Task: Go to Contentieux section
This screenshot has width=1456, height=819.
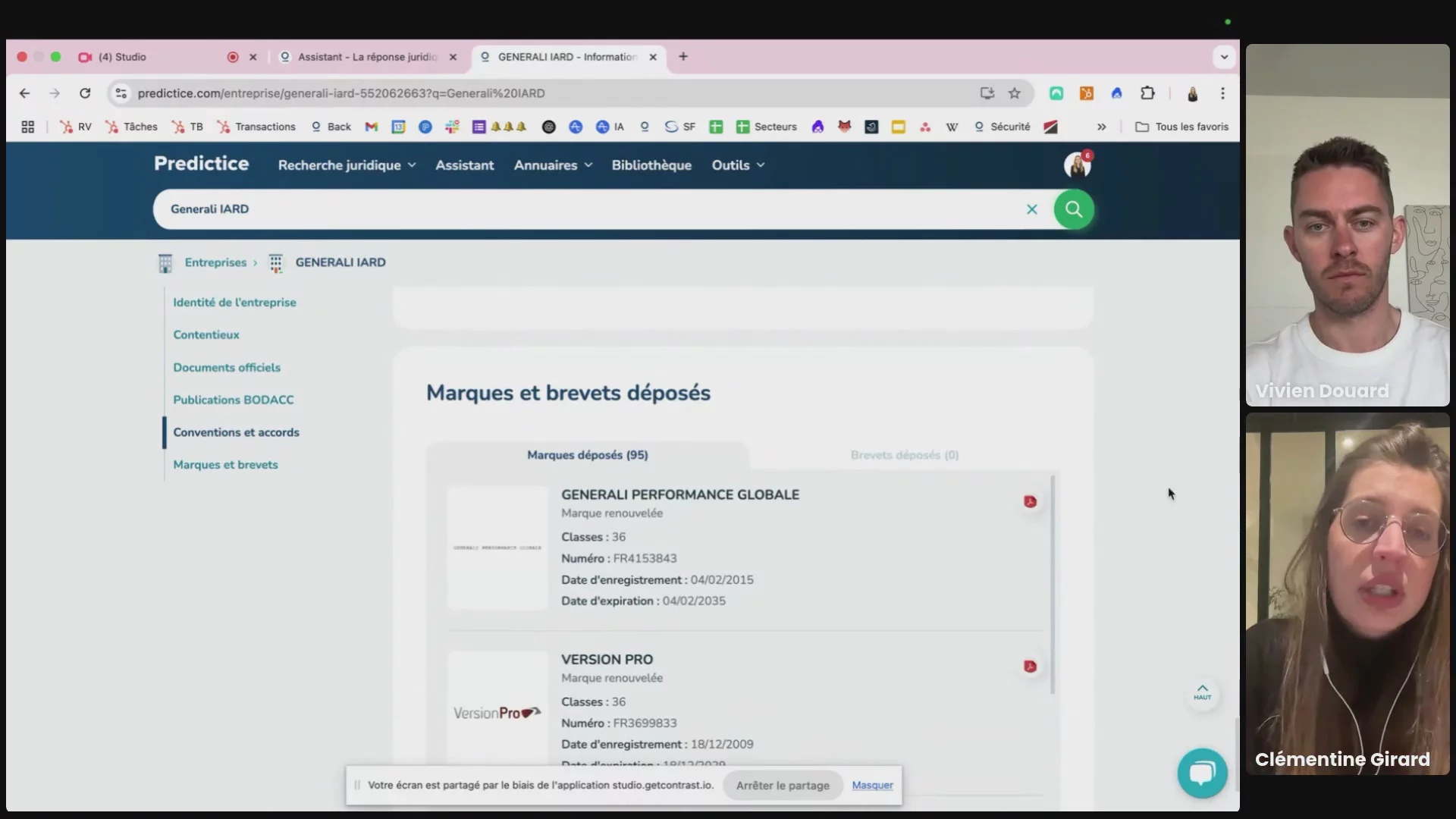Action: coord(206,335)
